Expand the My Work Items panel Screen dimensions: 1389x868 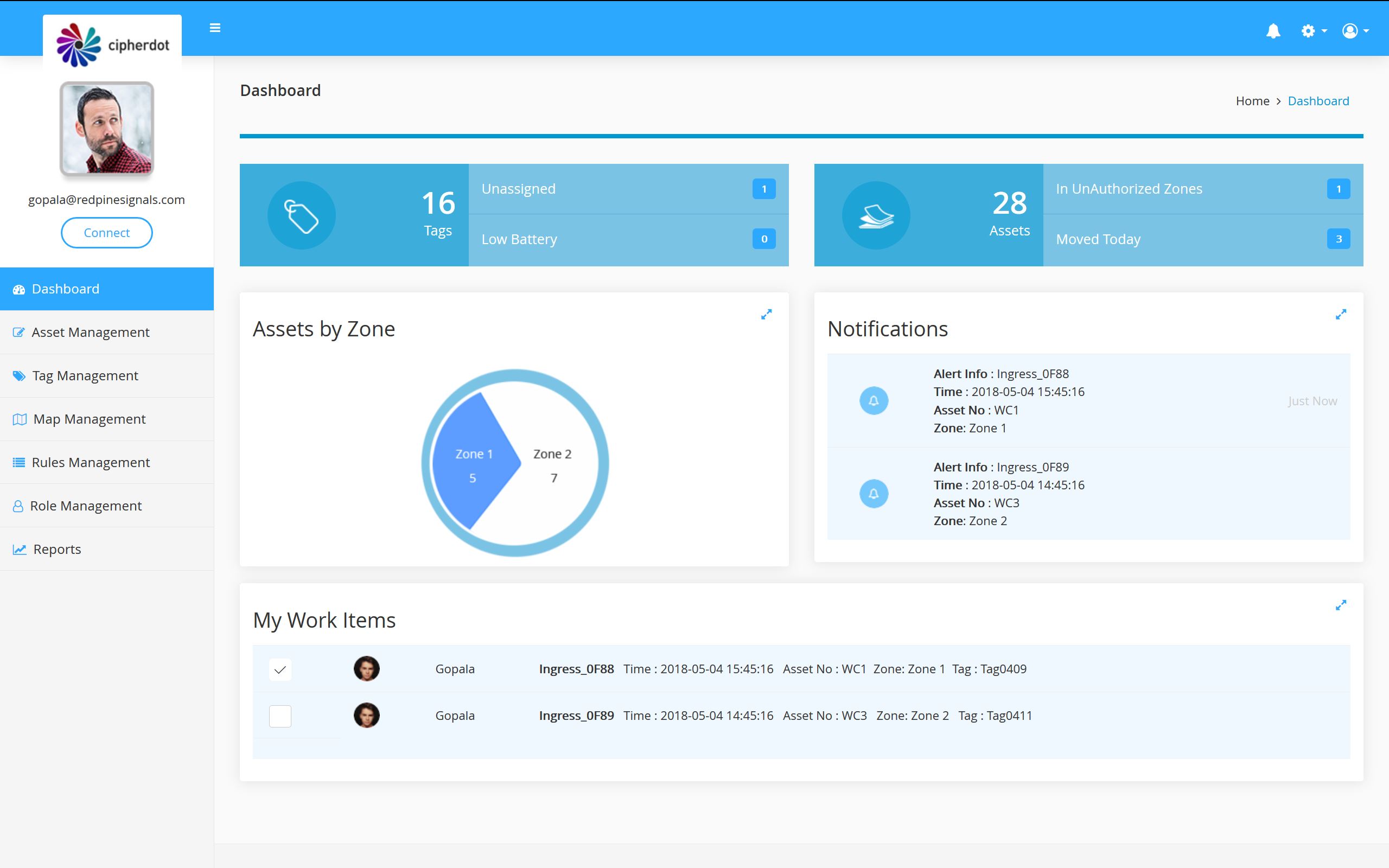[1341, 605]
